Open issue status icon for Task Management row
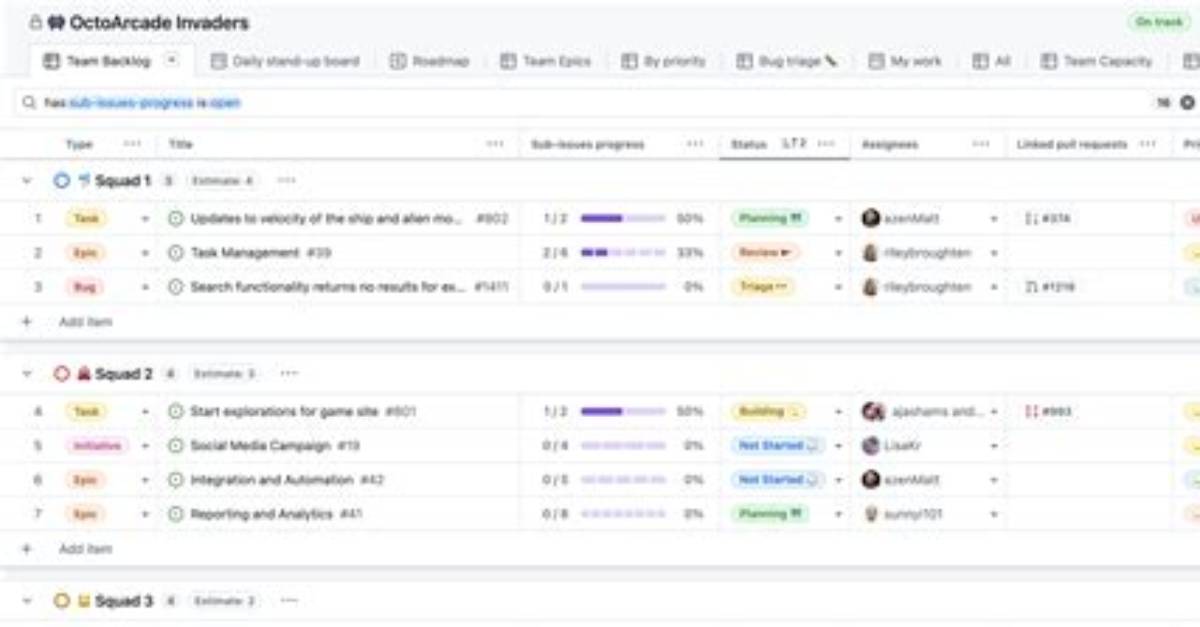 176,253
